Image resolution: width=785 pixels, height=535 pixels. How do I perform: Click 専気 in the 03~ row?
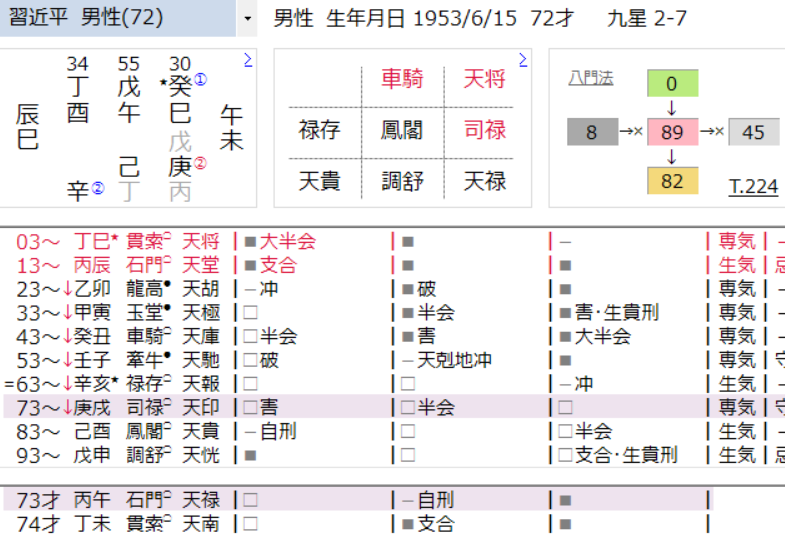737,242
